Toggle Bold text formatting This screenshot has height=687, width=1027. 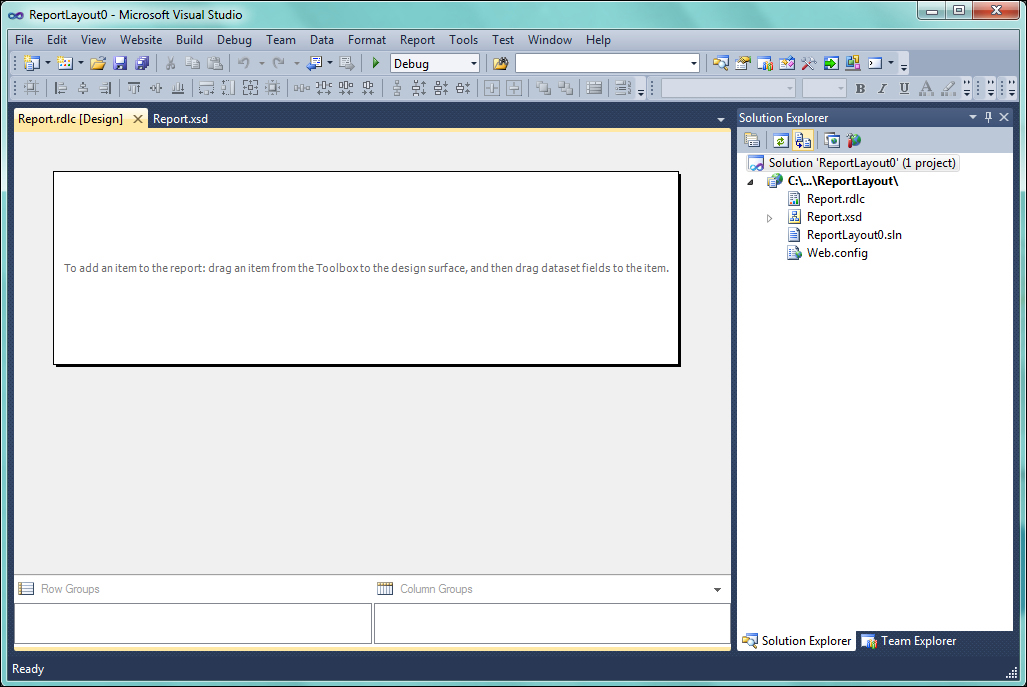(x=860, y=88)
